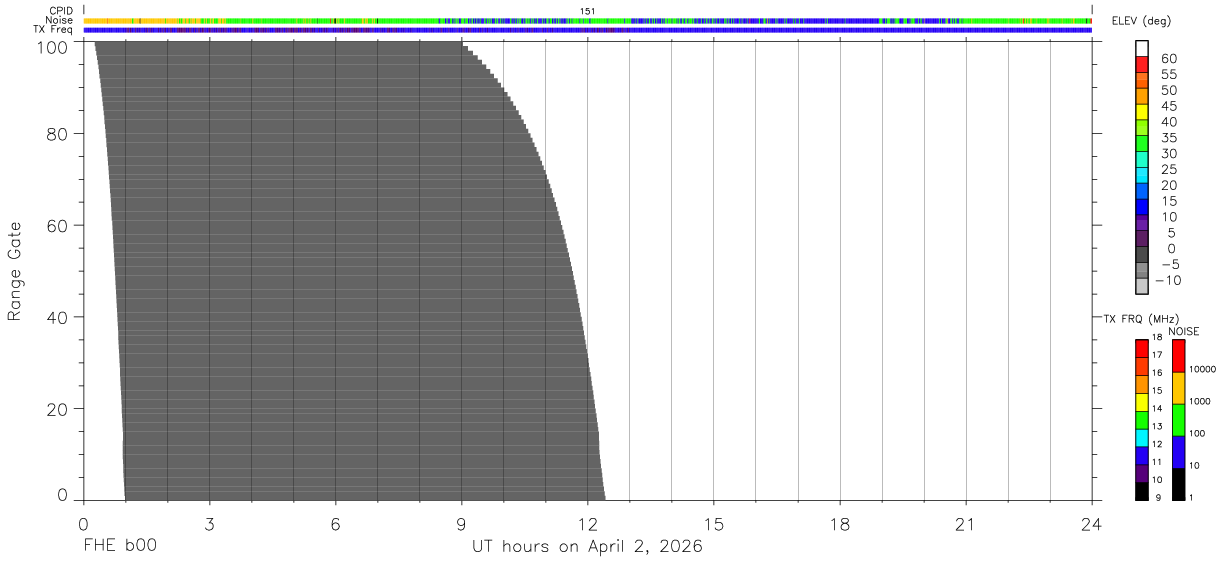Image resolution: width=1228 pixels, height=567 pixels.
Task: Click the 14 label on TX FRQ colorbar
Action: coord(1157,408)
